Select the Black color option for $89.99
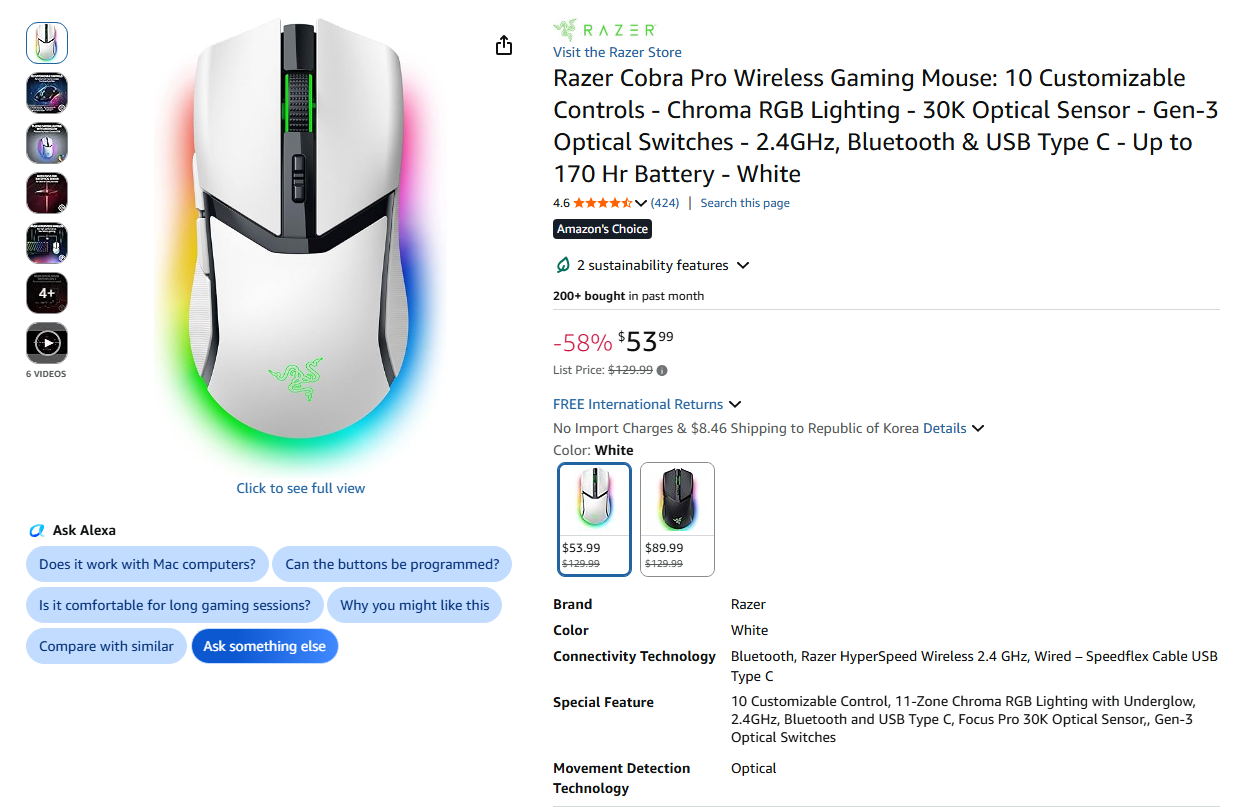1235x807 pixels. coord(678,519)
